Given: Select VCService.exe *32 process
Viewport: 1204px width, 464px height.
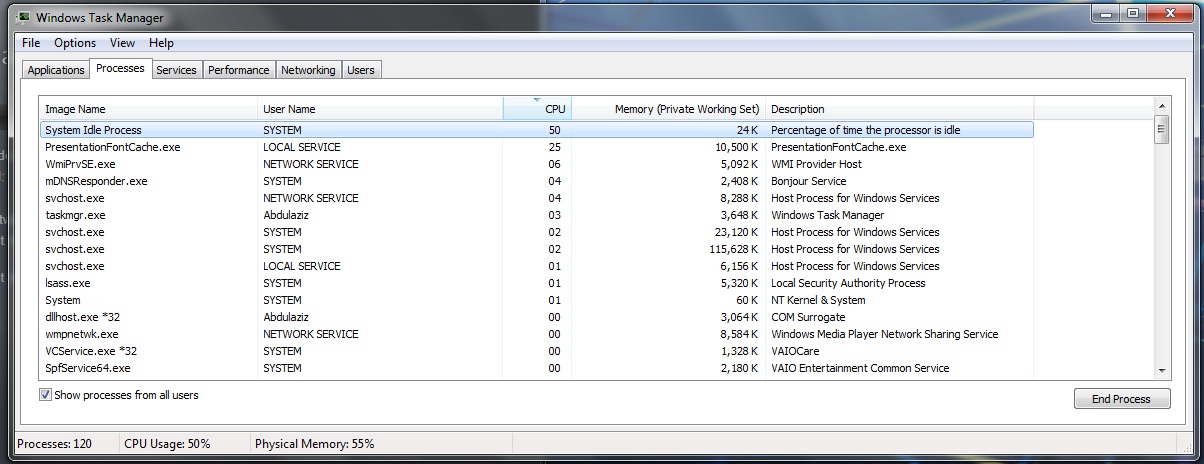Looking at the screenshot, I should tap(536, 351).
